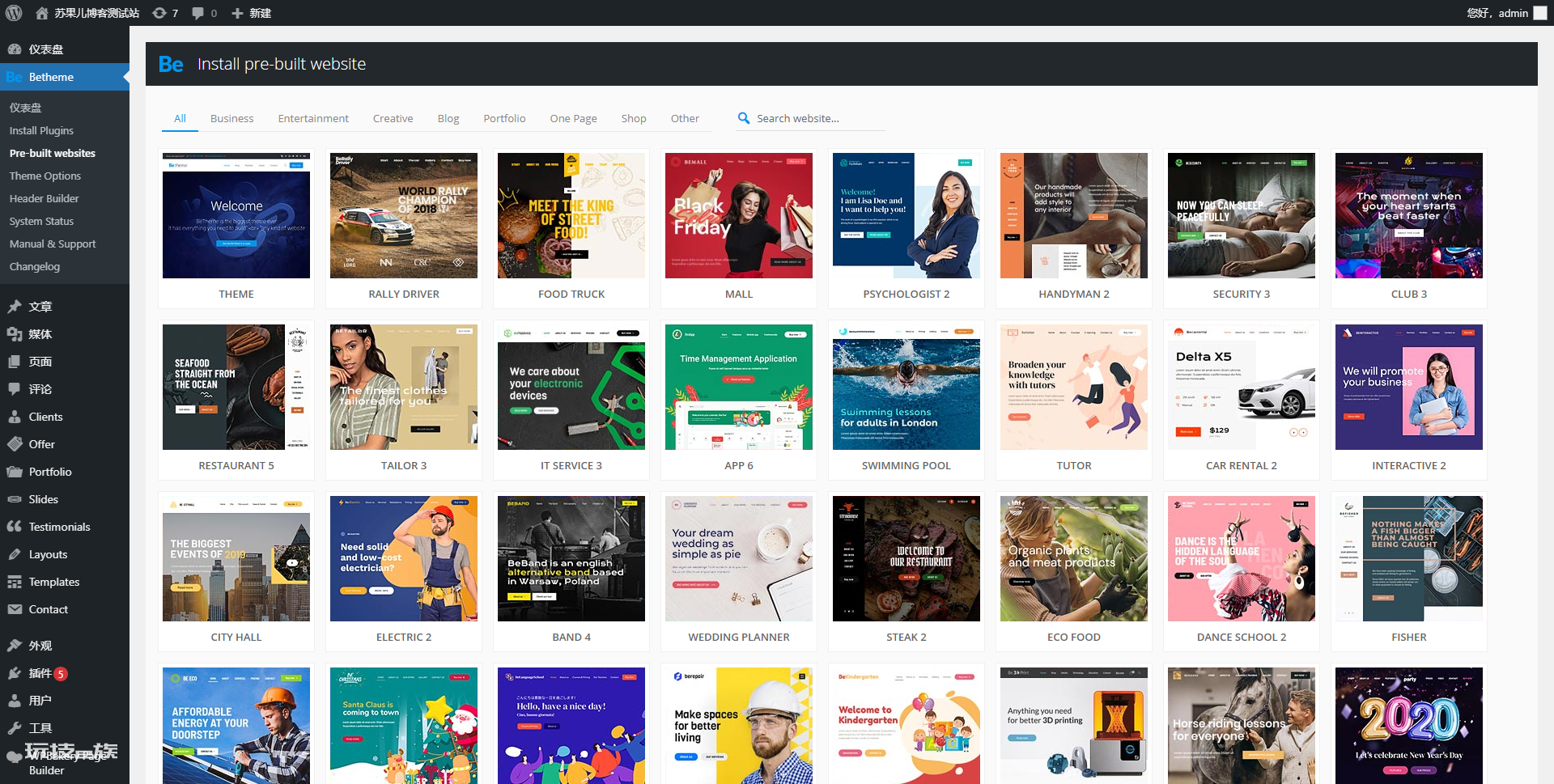Switch to the Business category tab

click(x=231, y=118)
